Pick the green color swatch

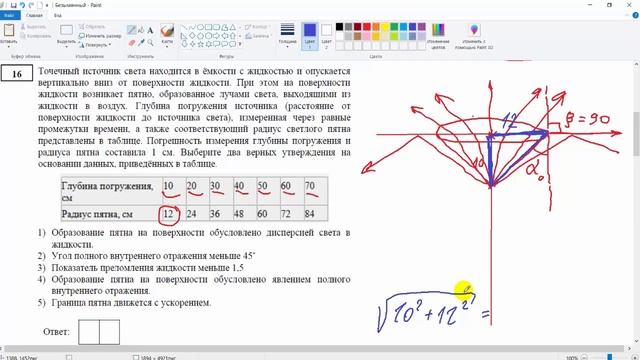point(394,27)
